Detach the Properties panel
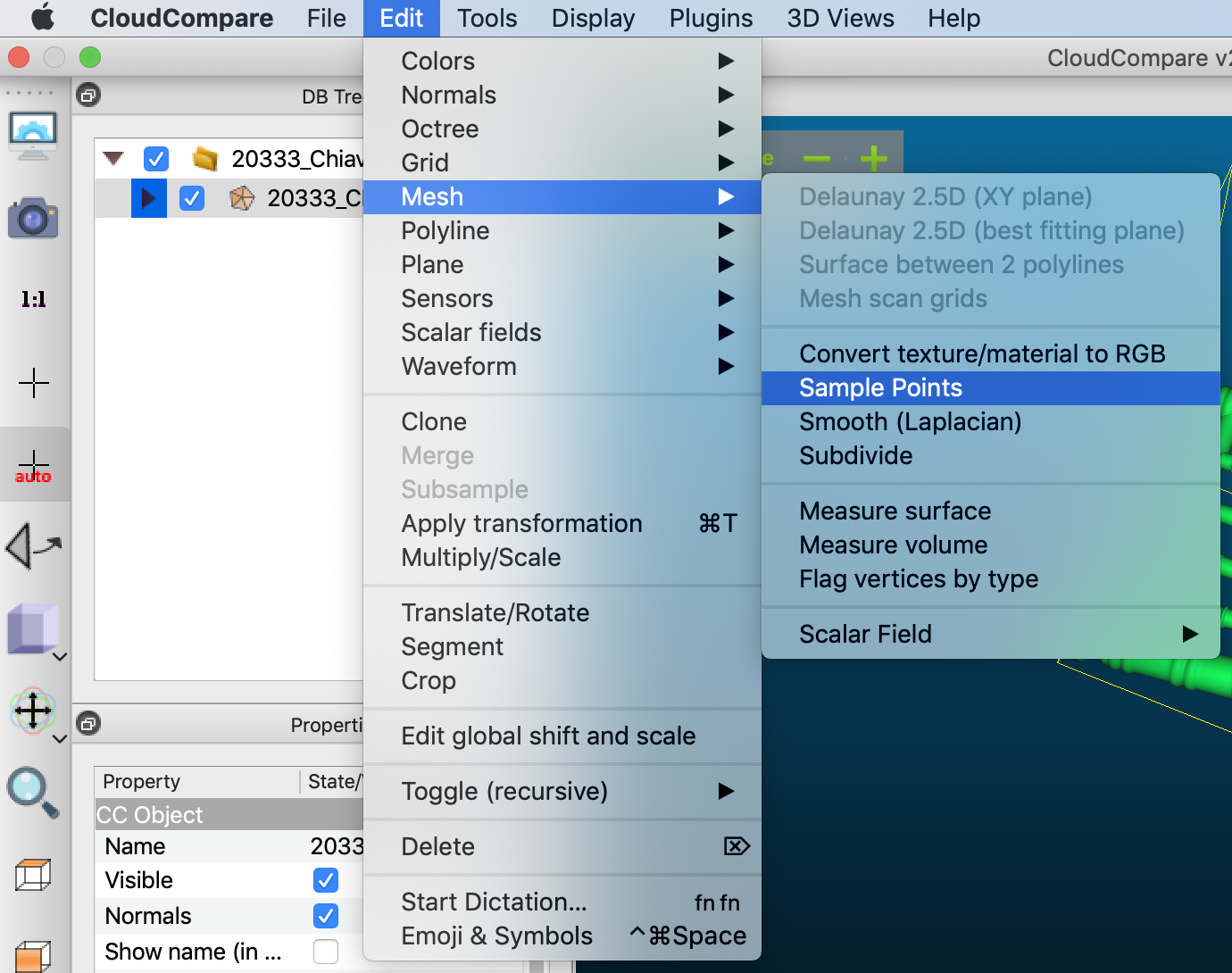The width and height of the screenshot is (1232, 973). (x=88, y=723)
